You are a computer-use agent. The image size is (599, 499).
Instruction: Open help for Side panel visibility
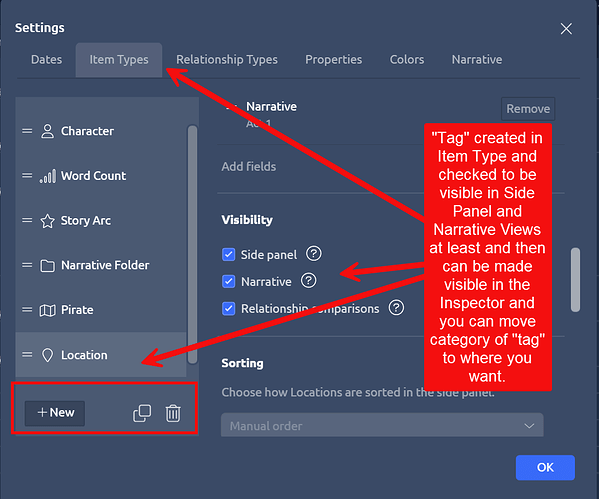click(x=314, y=254)
